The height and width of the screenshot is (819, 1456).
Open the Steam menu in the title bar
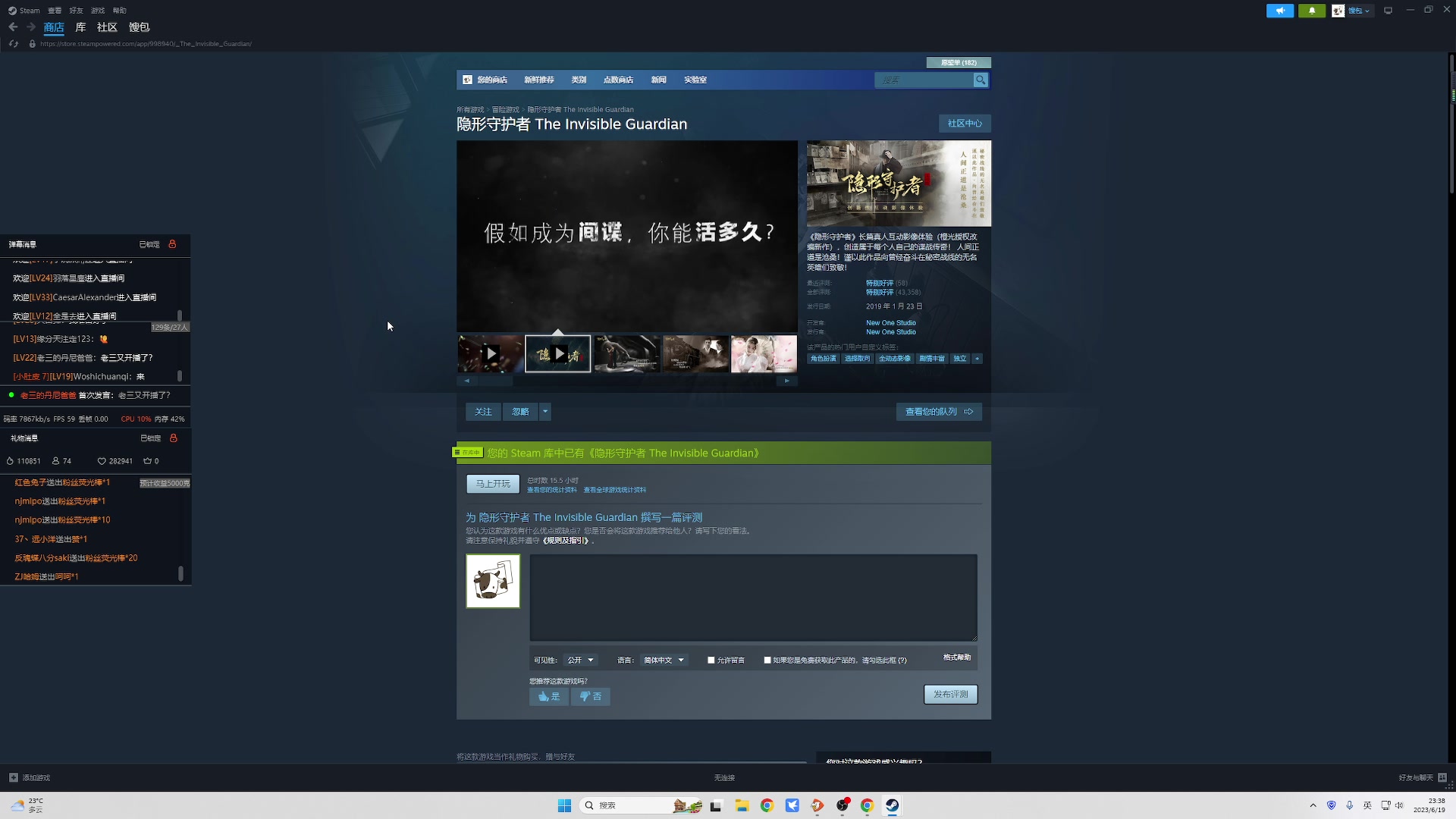(x=24, y=11)
